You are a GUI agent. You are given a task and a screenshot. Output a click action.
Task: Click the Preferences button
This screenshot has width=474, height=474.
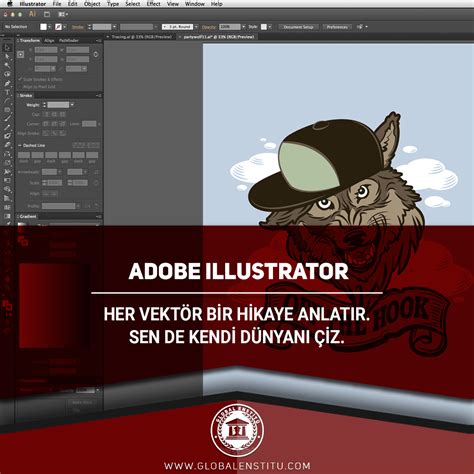(x=337, y=27)
